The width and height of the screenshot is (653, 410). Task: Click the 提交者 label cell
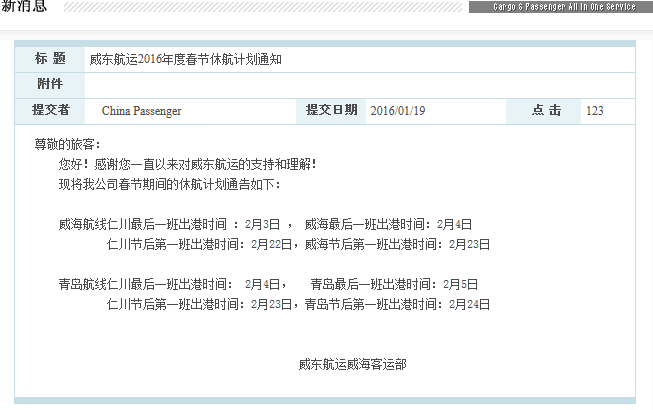tap(50, 111)
